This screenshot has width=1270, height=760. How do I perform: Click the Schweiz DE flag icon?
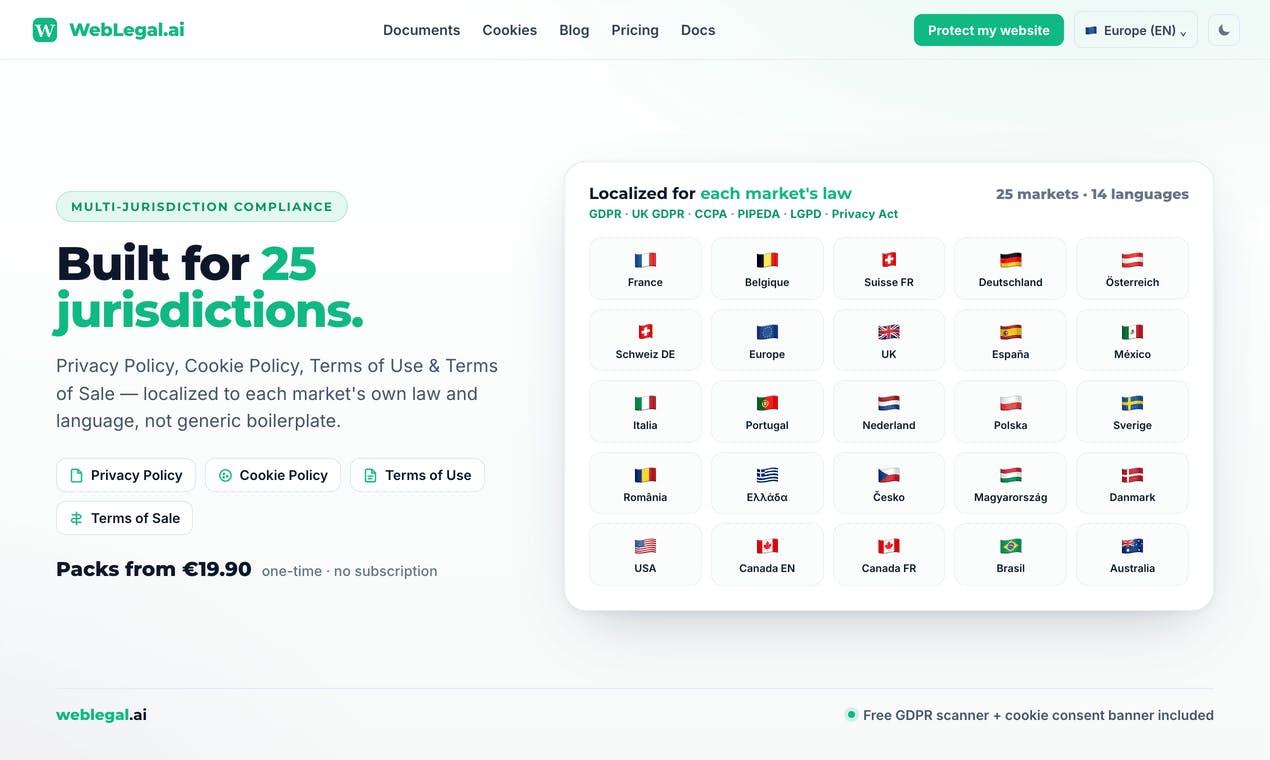(x=645, y=332)
